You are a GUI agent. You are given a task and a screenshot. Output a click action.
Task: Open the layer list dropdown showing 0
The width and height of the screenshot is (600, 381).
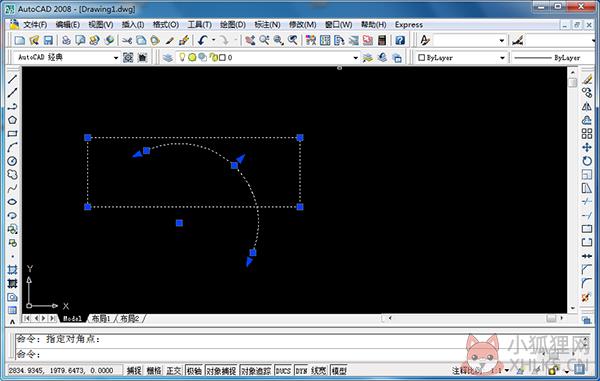coord(355,57)
